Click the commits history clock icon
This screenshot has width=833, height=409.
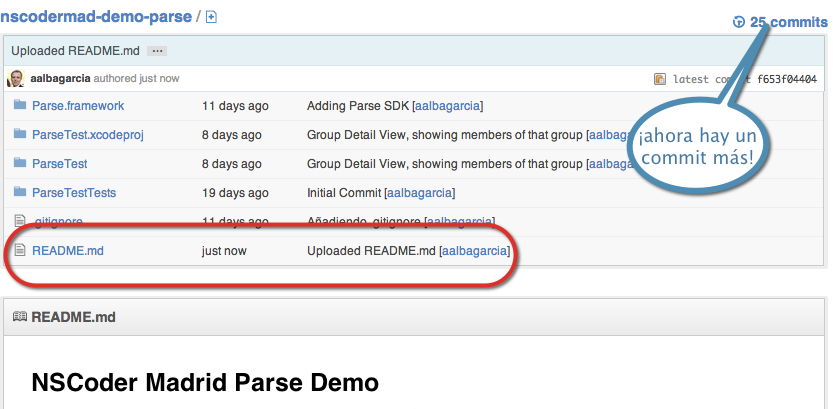tap(739, 22)
